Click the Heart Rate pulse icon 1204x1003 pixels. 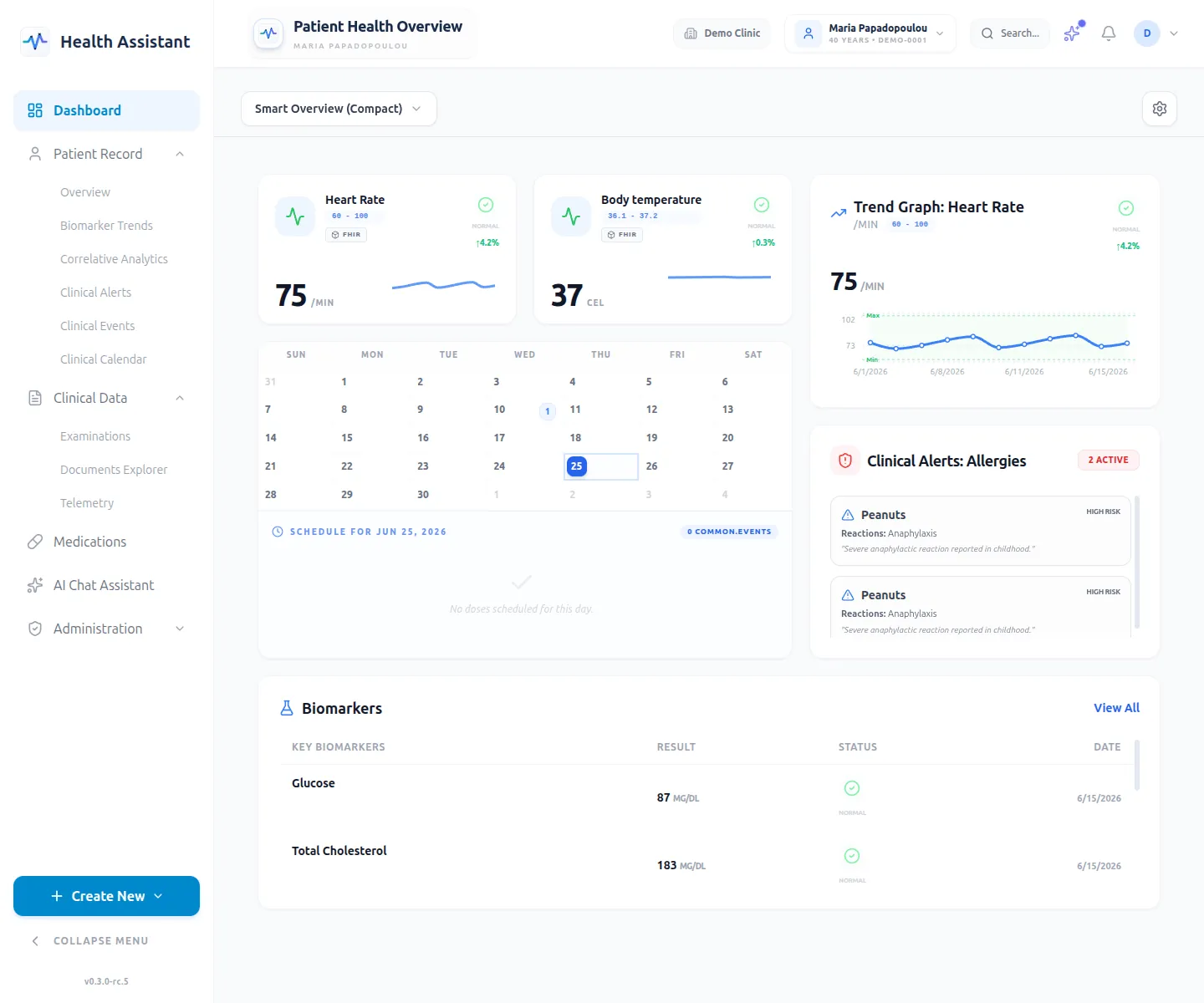tap(295, 216)
